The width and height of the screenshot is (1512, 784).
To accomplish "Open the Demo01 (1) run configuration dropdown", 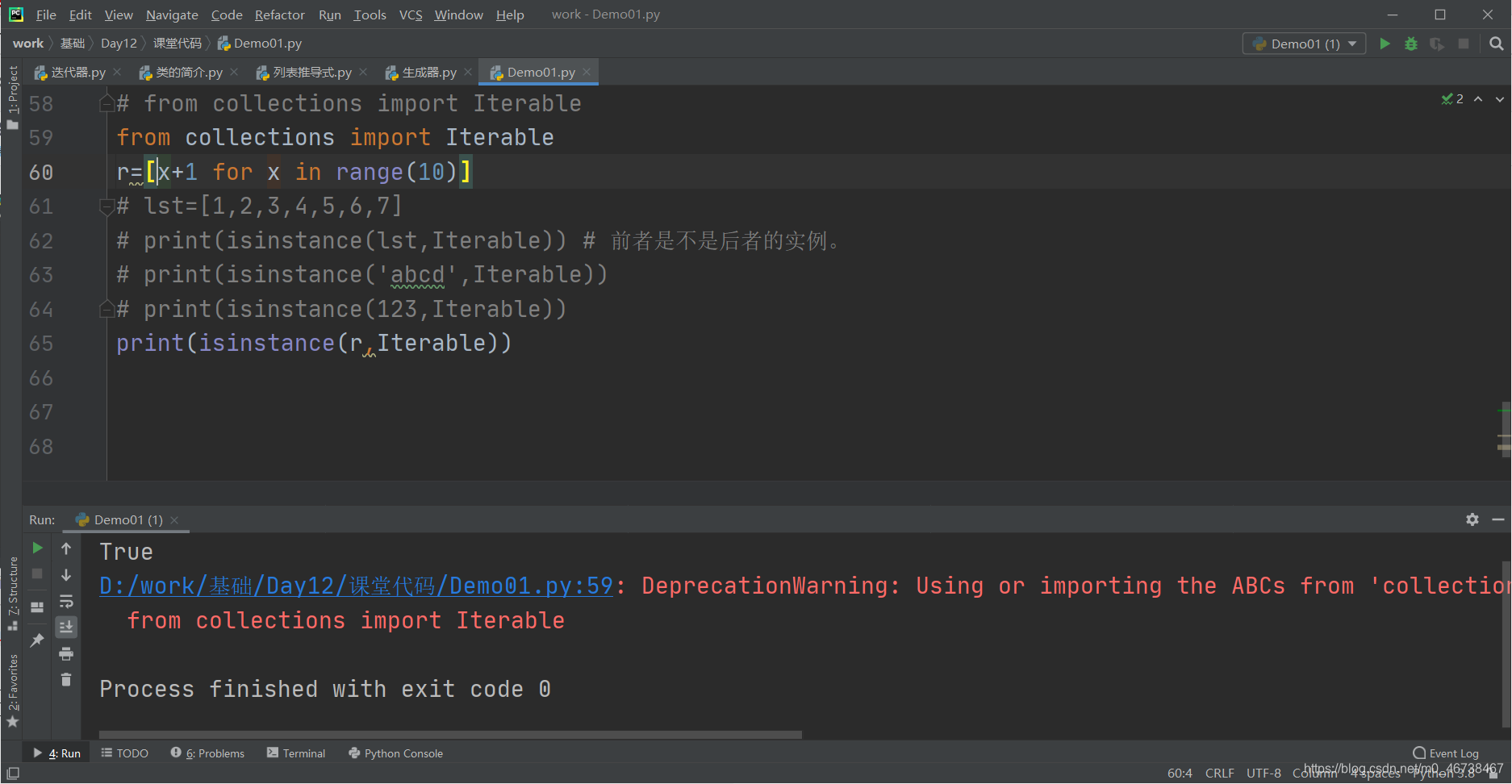I will pyautogui.click(x=1305, y=44).
